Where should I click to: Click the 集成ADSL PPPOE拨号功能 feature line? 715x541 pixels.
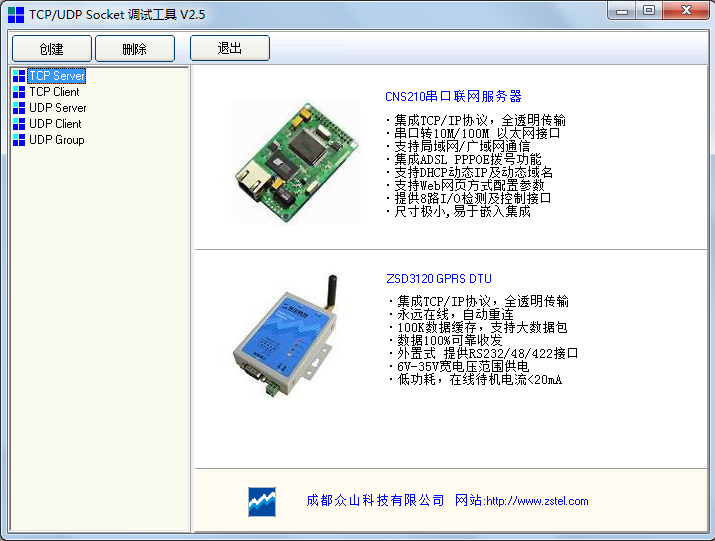coord(464,159)
